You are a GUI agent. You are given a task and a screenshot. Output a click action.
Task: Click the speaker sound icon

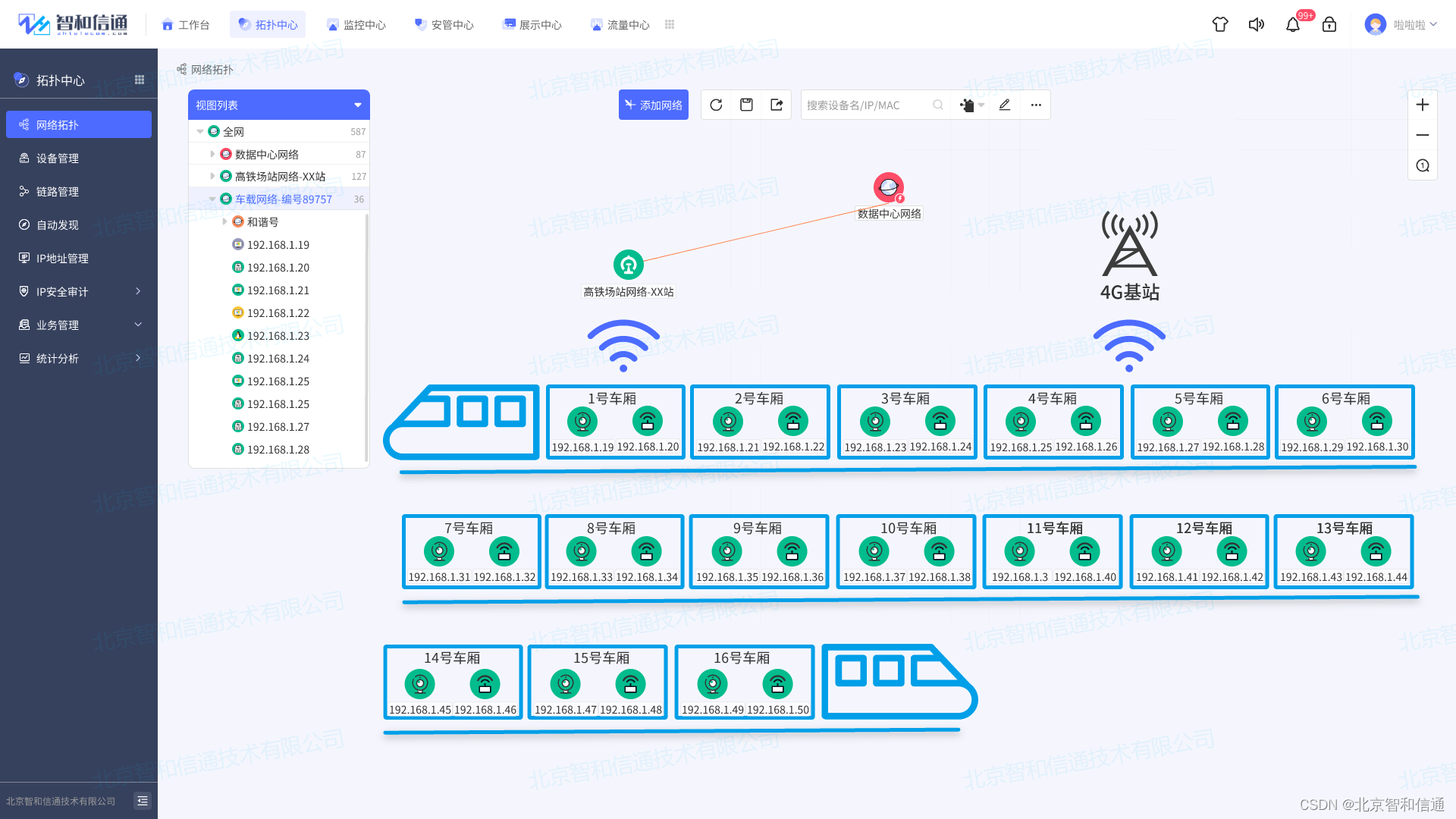pyautogui.click(x=1257, y=25)
